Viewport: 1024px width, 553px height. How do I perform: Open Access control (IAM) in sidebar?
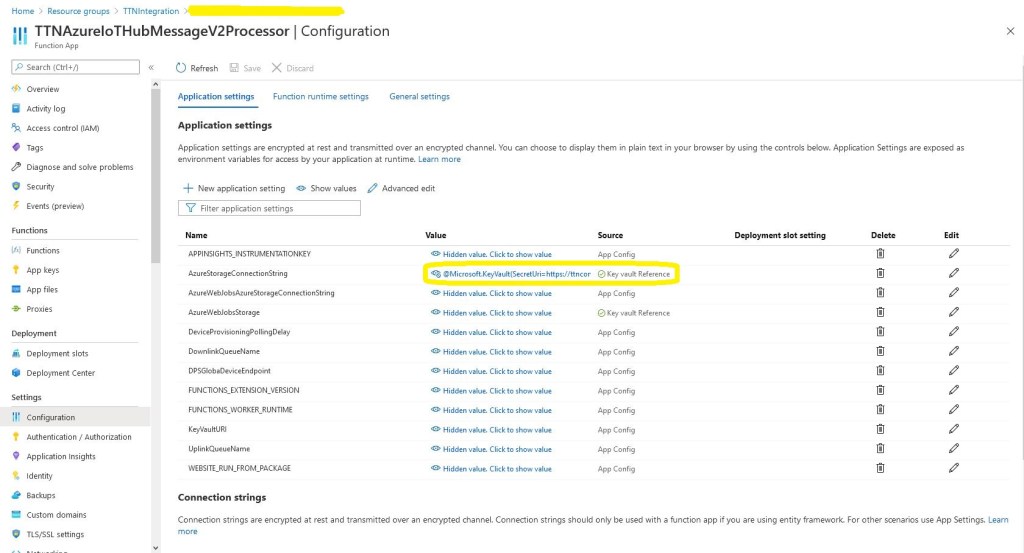62,128
